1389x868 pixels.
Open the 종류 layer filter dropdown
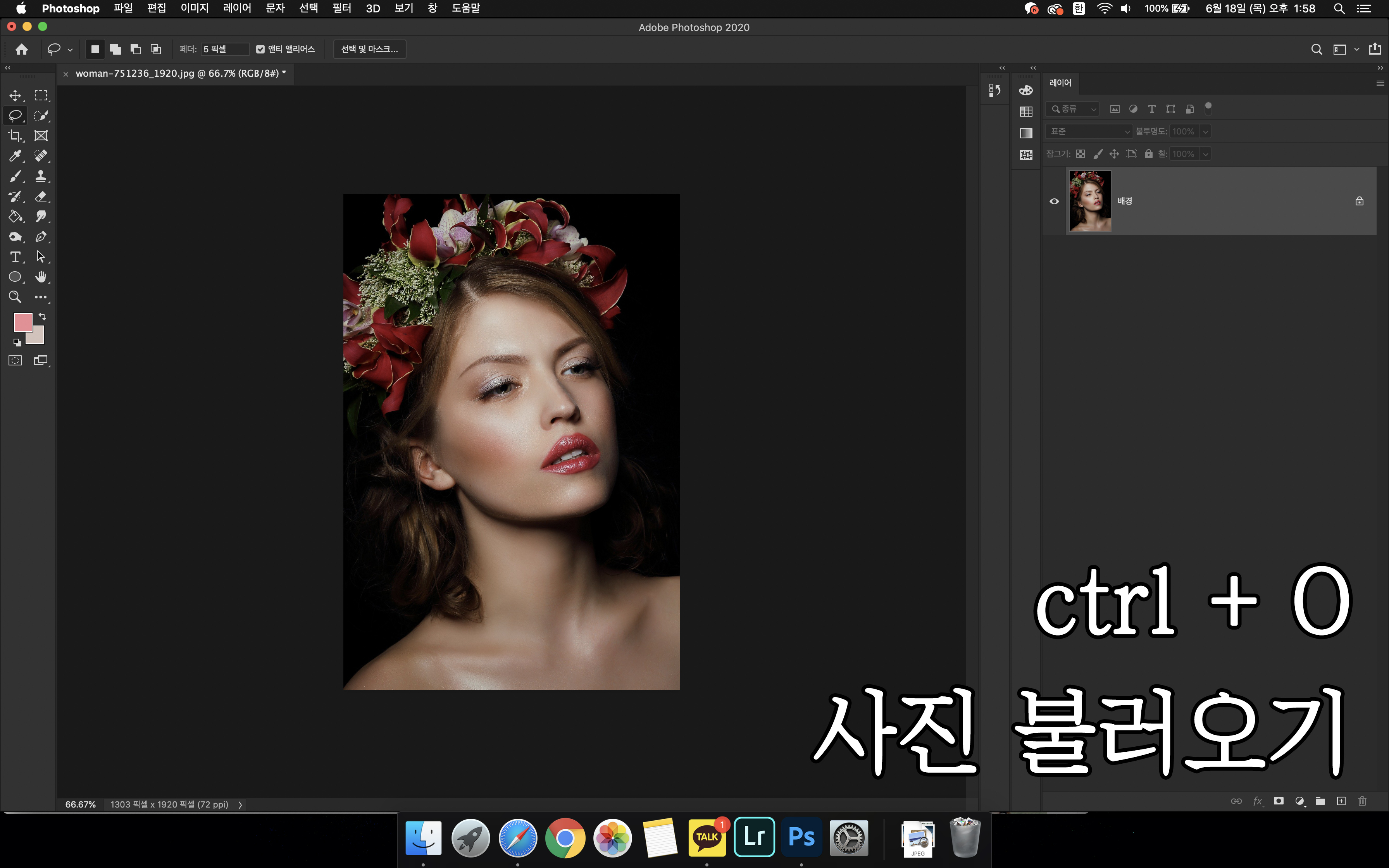tap(1072, 109)
